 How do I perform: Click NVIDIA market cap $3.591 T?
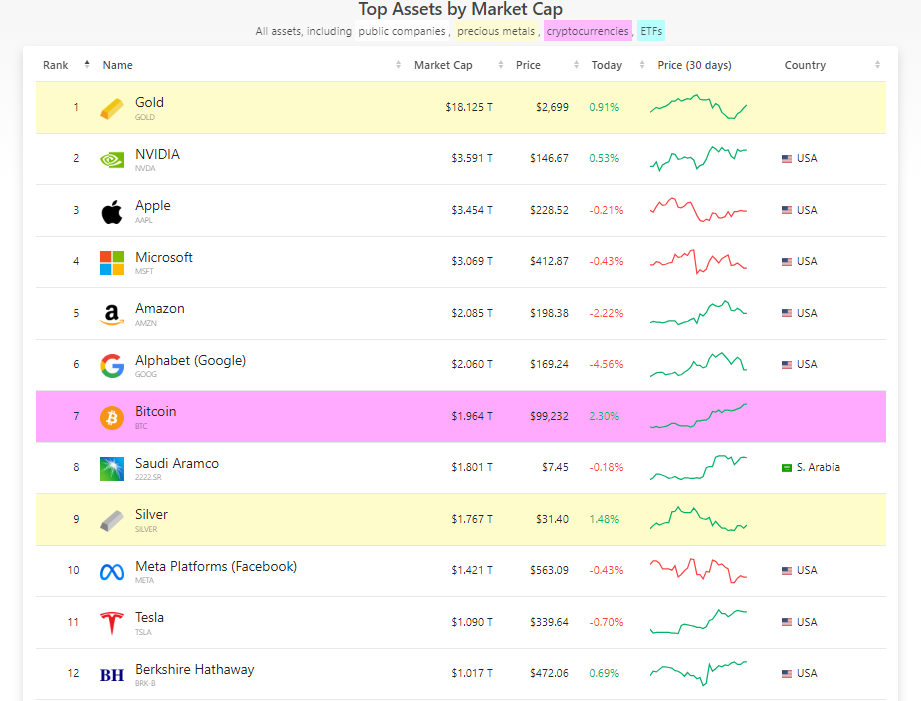[x=472, y=158]
